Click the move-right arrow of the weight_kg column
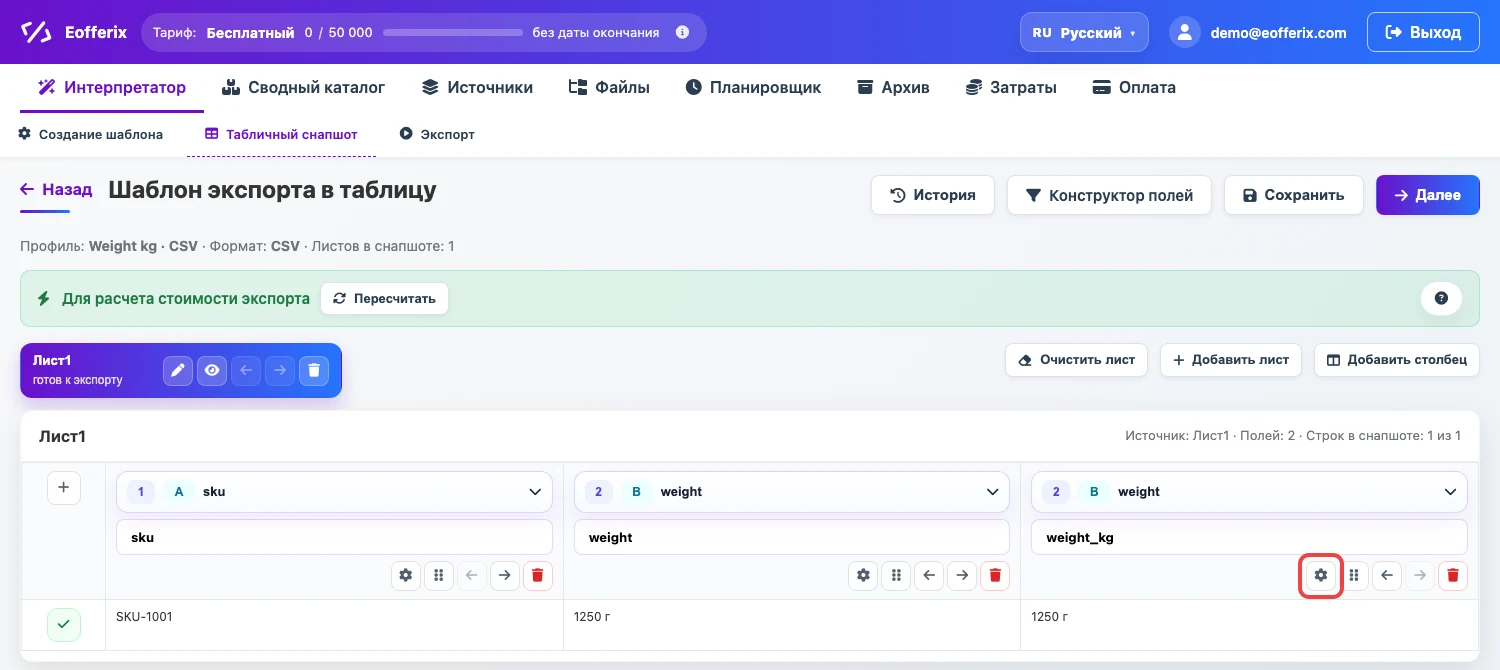The height and width of the screenshot is (670, 1500). (1420, 575)
